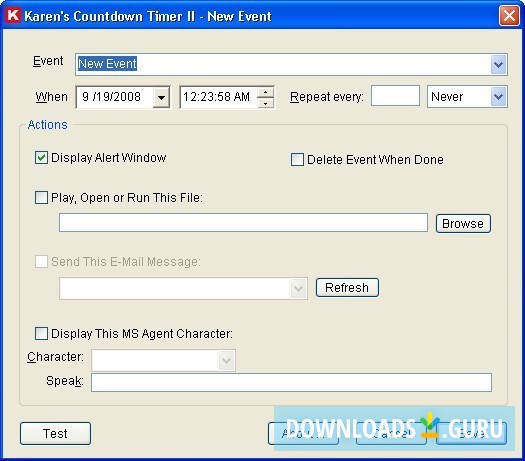The height and width of the screenshot is (461, 525).
Task: Click the Browse button
Action: click(463, 223)
